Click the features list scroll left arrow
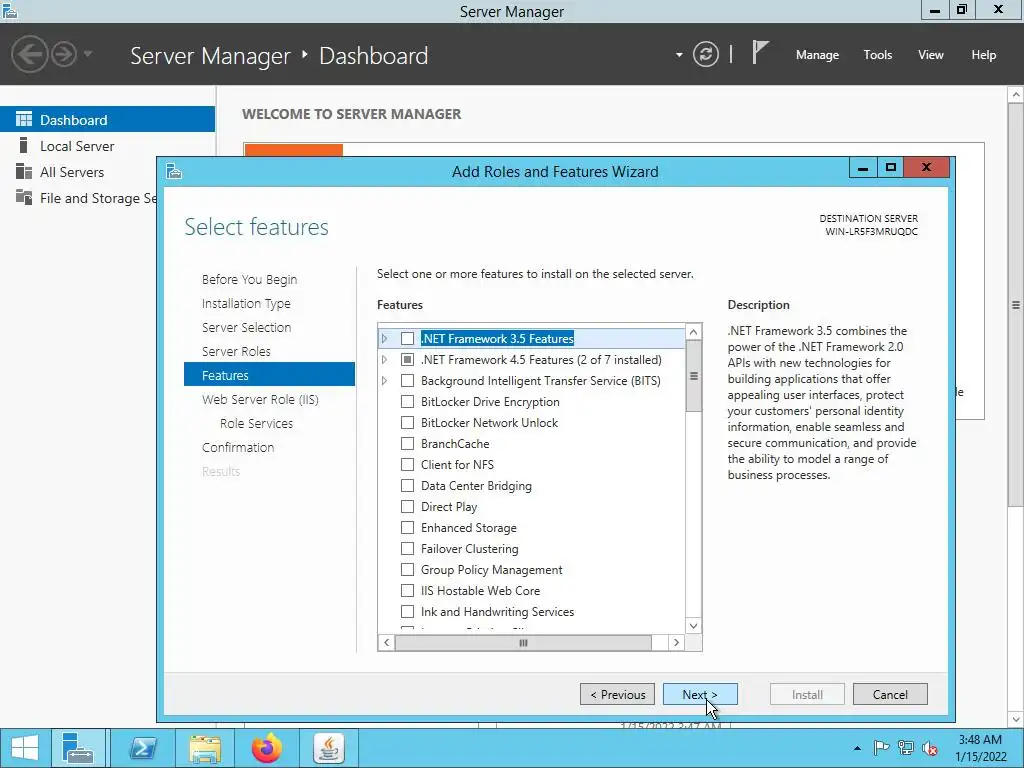Viewport: 1024px width, 768px height. (x=386, y=643)
